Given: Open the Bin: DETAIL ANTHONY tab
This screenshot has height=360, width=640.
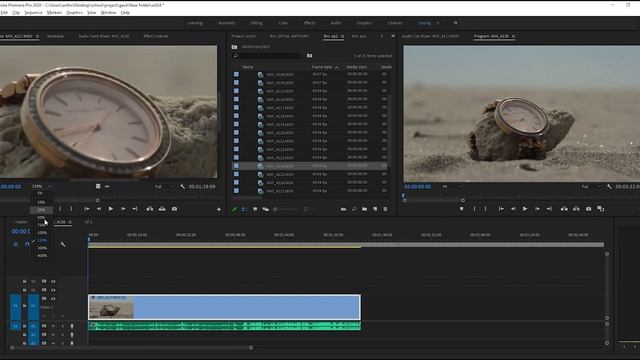Looking at the screenshot, I should click(x=289, y=36).
